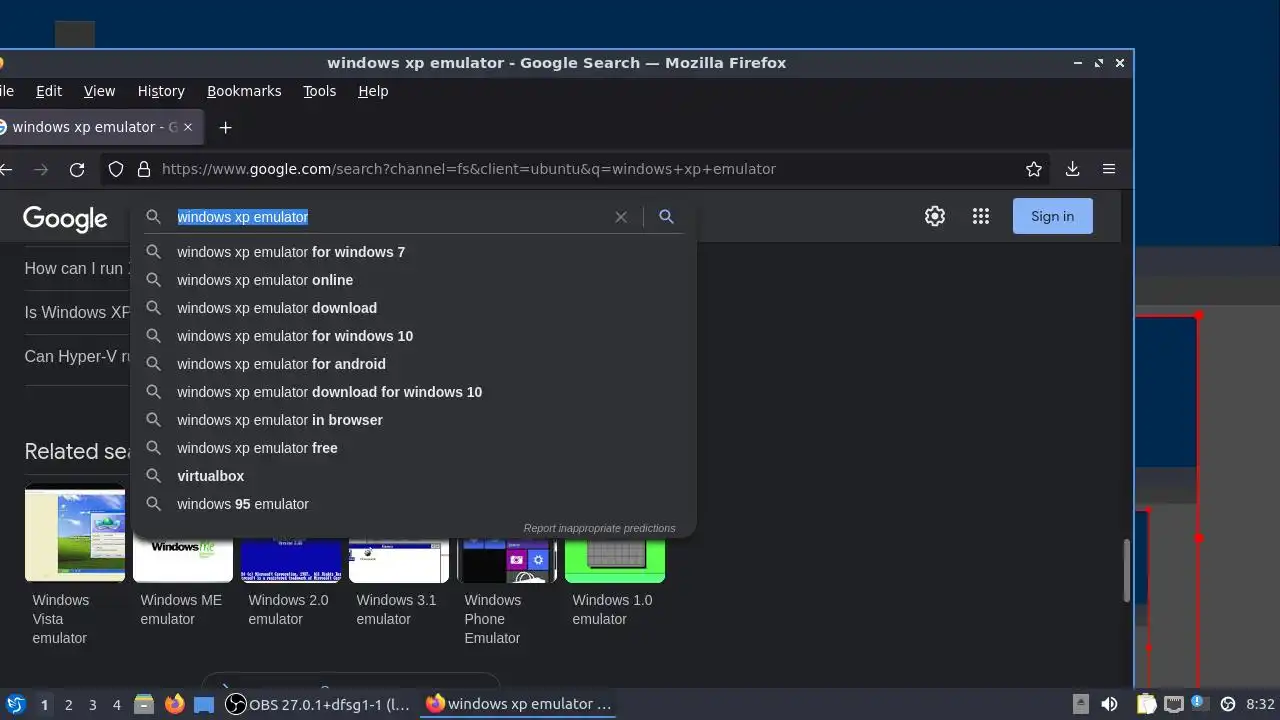Click the blue magnifier search button
1280x720 pixels.
click(666, 216)
